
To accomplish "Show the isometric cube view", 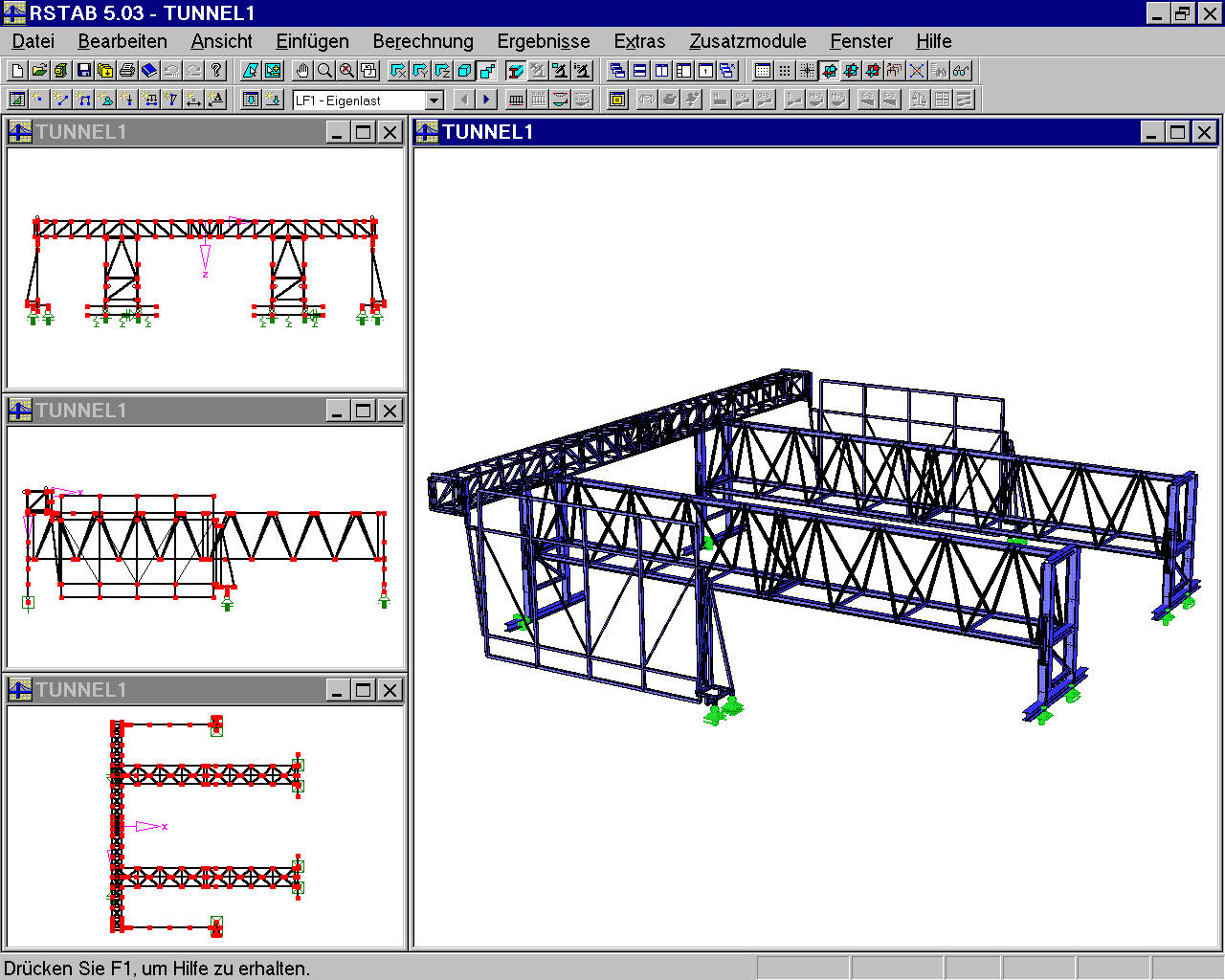I will 464,70.
